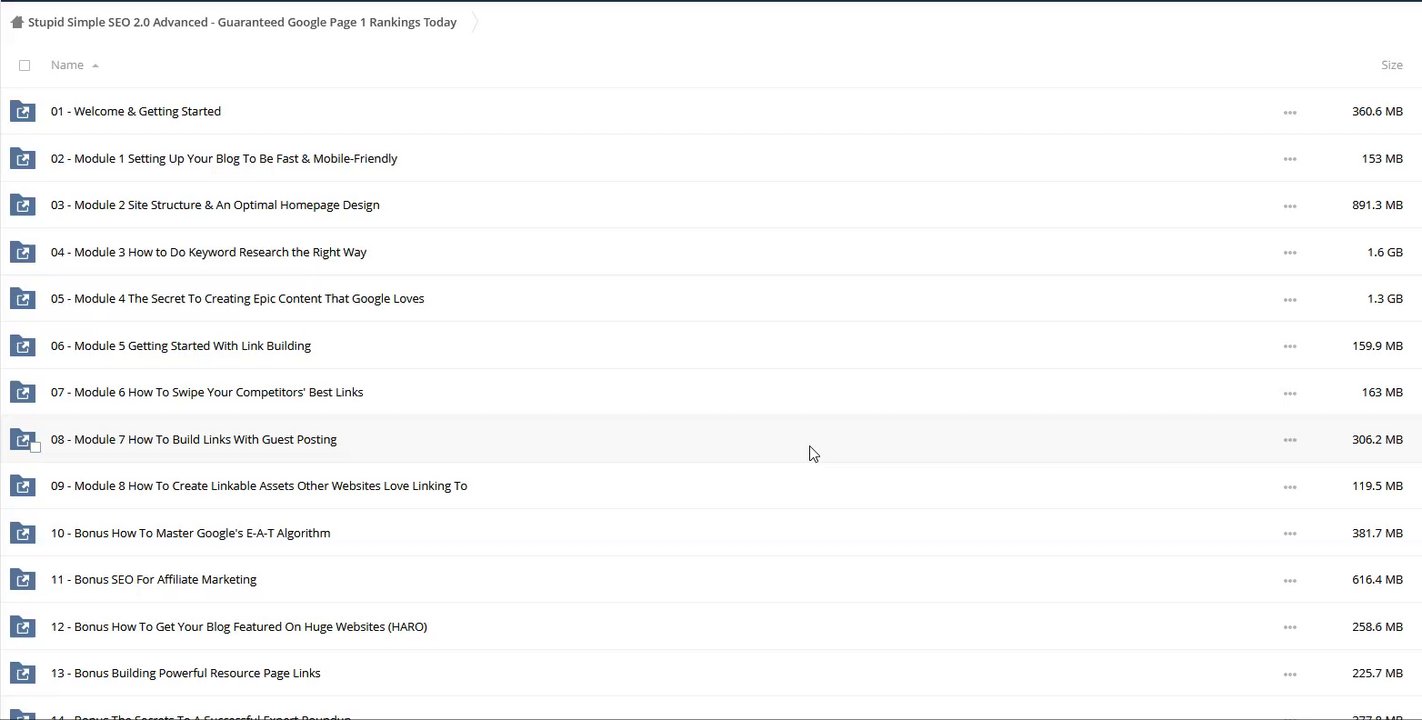Image resolution: width=1422 pixels, height=720 pixels.
Task: Click the folder icon for 05 - Module 4 Epic Content
Action: [22, 299]
